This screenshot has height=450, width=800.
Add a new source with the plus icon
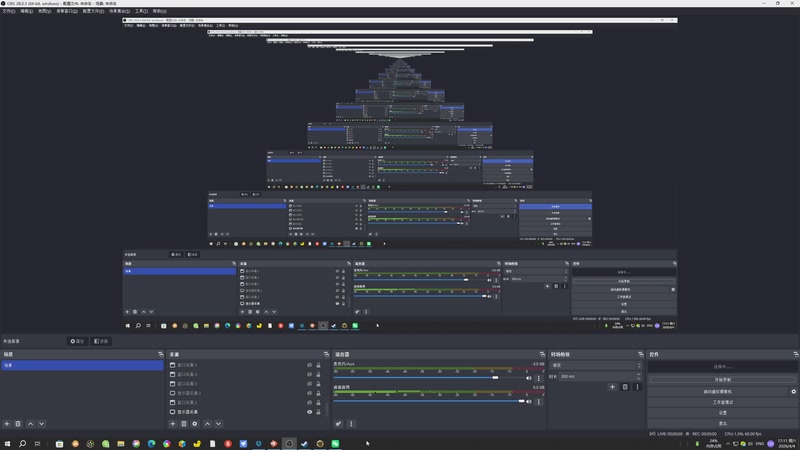(172, 423)
